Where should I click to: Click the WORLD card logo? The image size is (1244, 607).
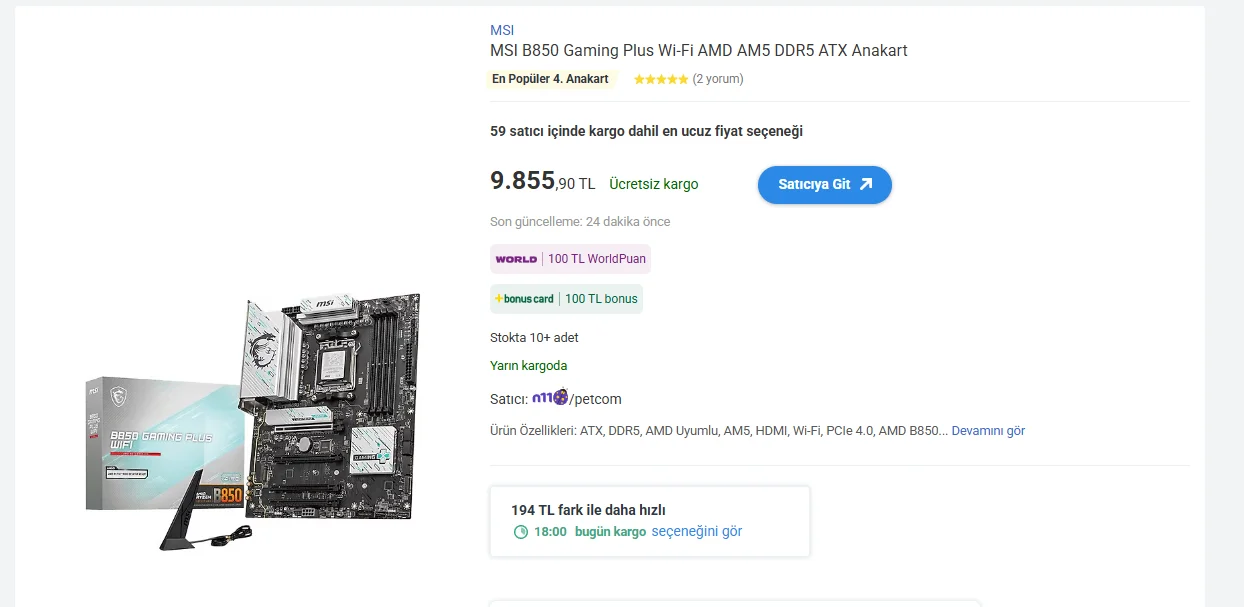click(x=516, y=259)
